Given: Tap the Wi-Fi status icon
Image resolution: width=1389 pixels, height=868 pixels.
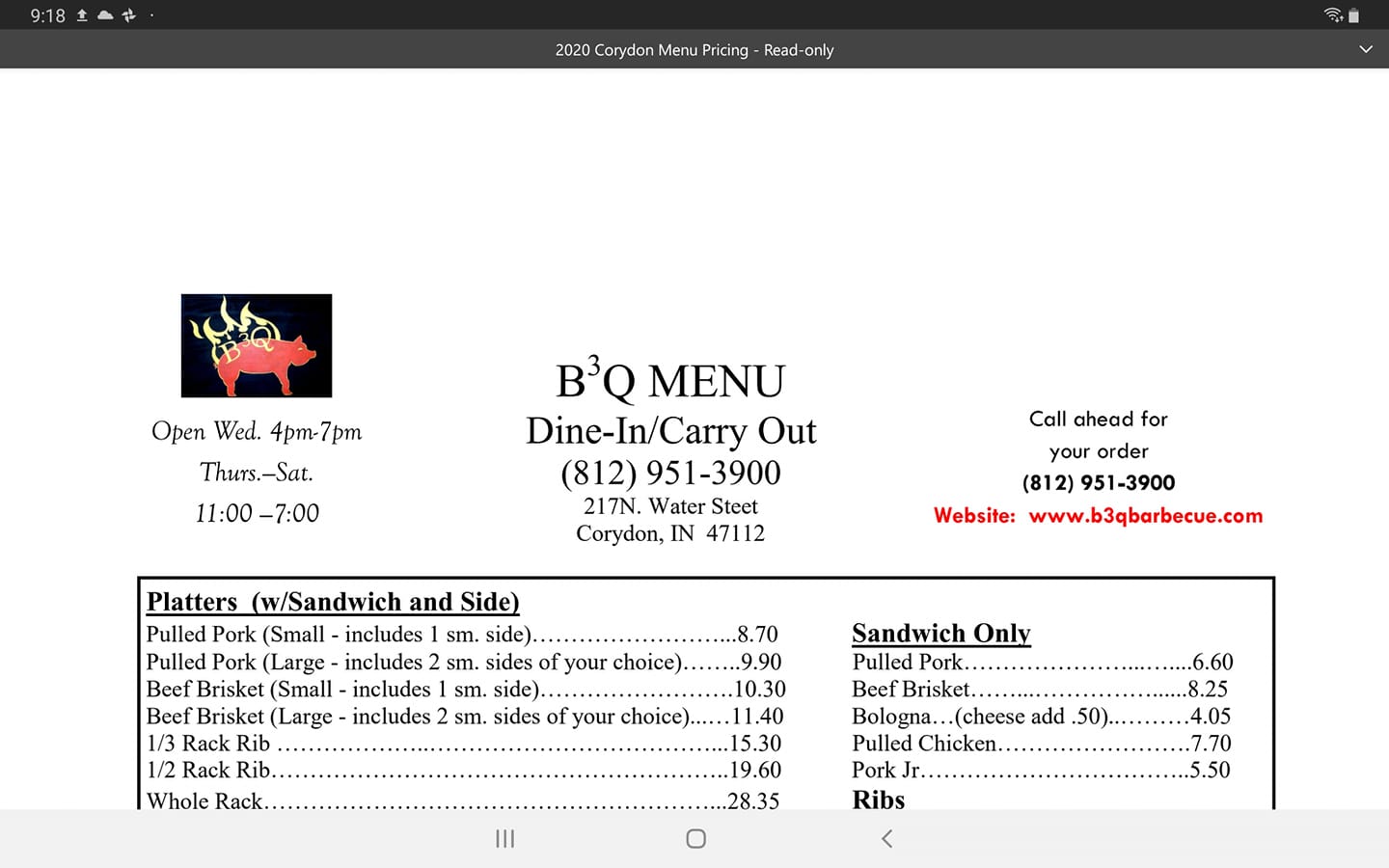Looking at the screenshot, I should pos(1333,14).
